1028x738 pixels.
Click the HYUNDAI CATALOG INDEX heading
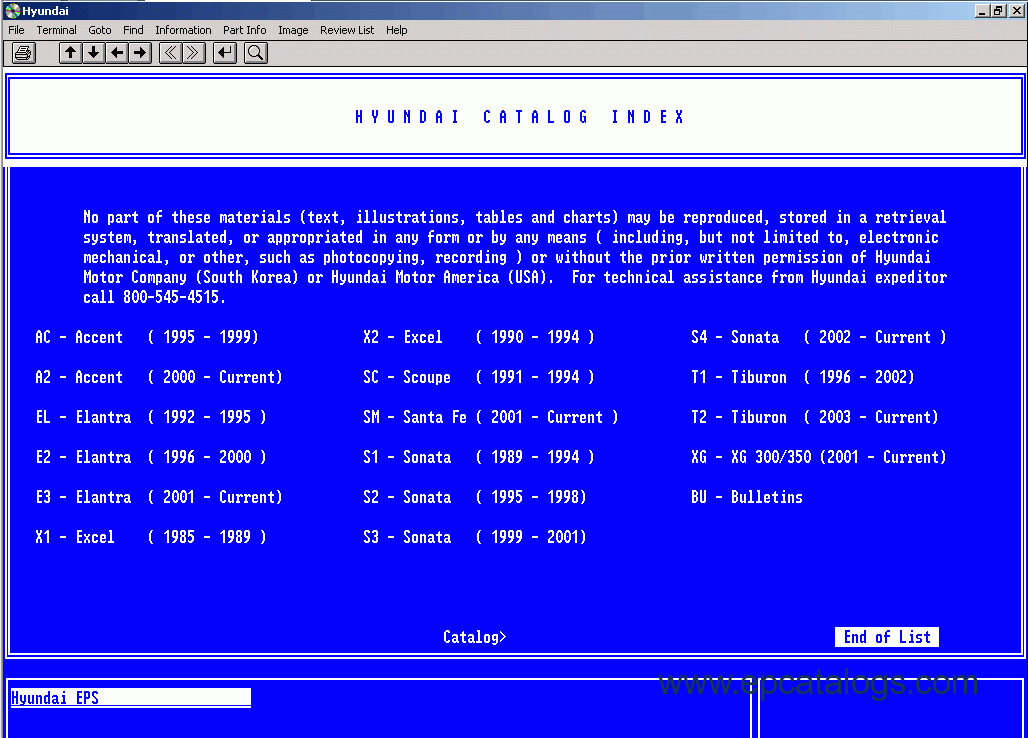click(520, 117)
